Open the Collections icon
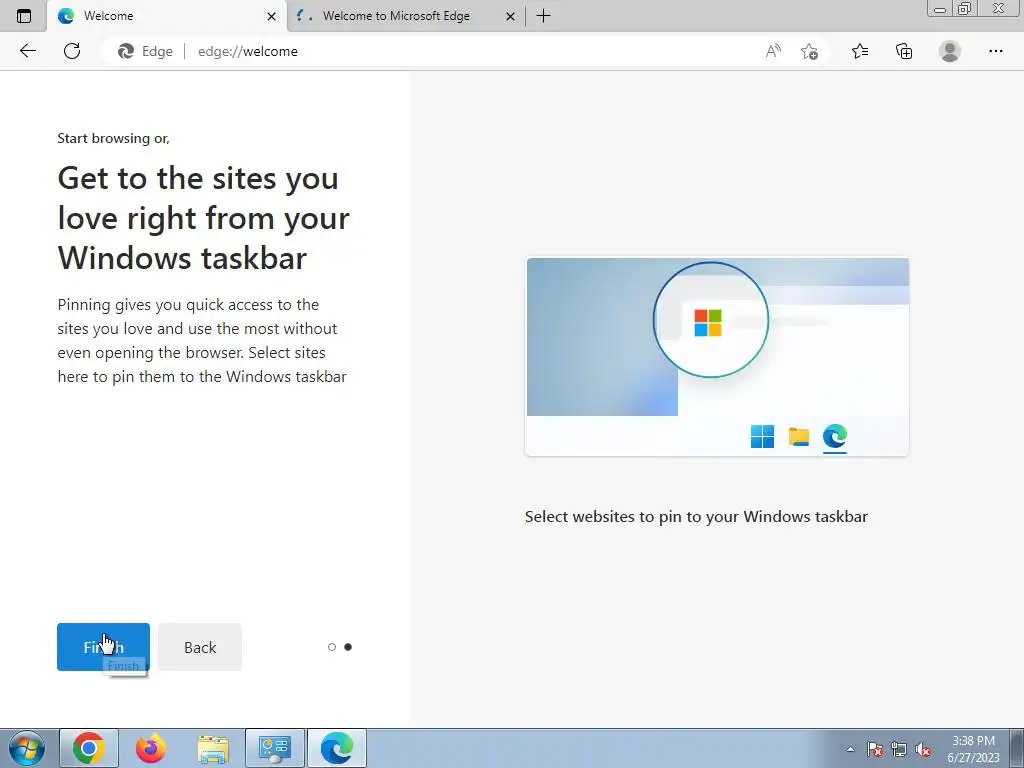1024x768 pixels. [x=904, y=51]
